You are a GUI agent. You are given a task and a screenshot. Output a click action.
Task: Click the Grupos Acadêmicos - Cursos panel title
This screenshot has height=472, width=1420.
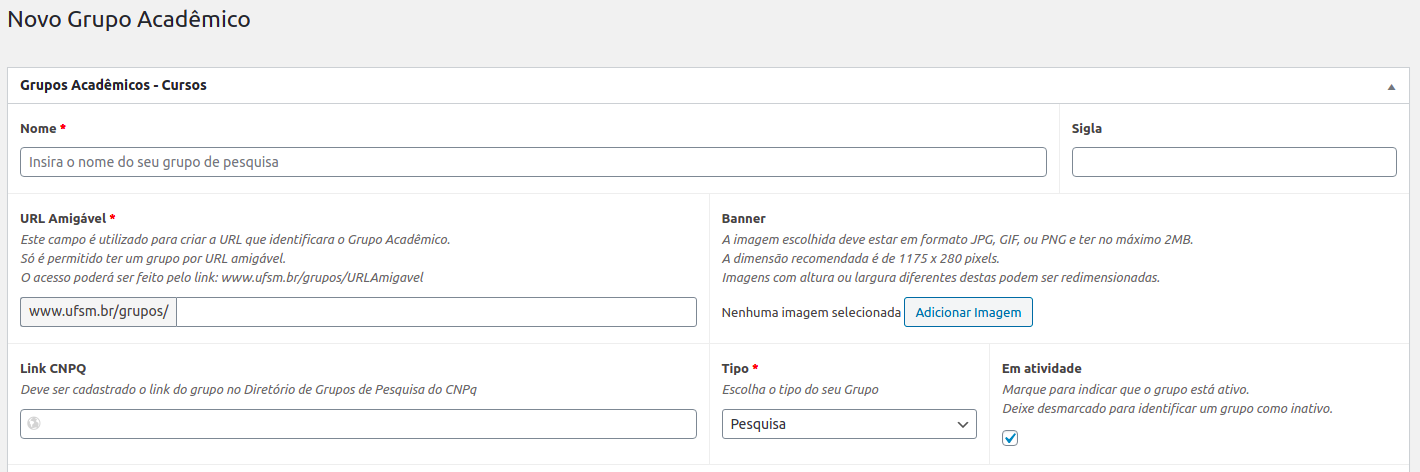point(113,86)
